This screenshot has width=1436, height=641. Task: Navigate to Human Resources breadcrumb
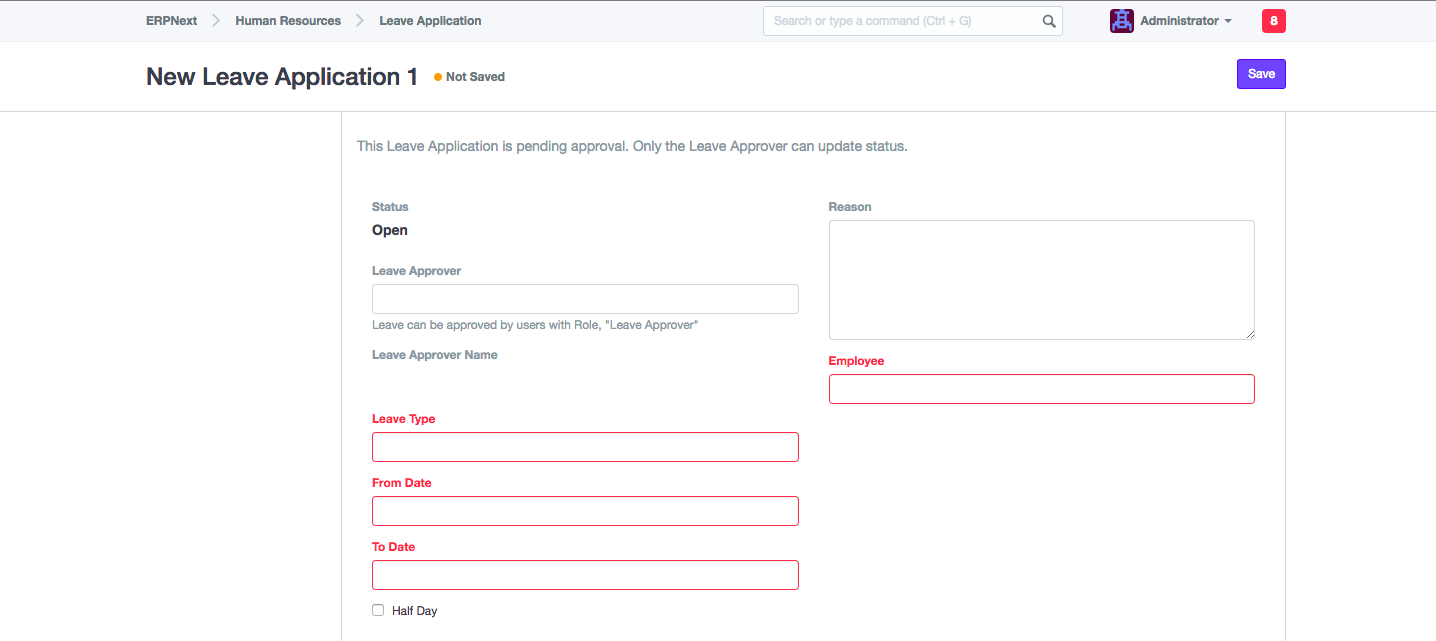288,21
